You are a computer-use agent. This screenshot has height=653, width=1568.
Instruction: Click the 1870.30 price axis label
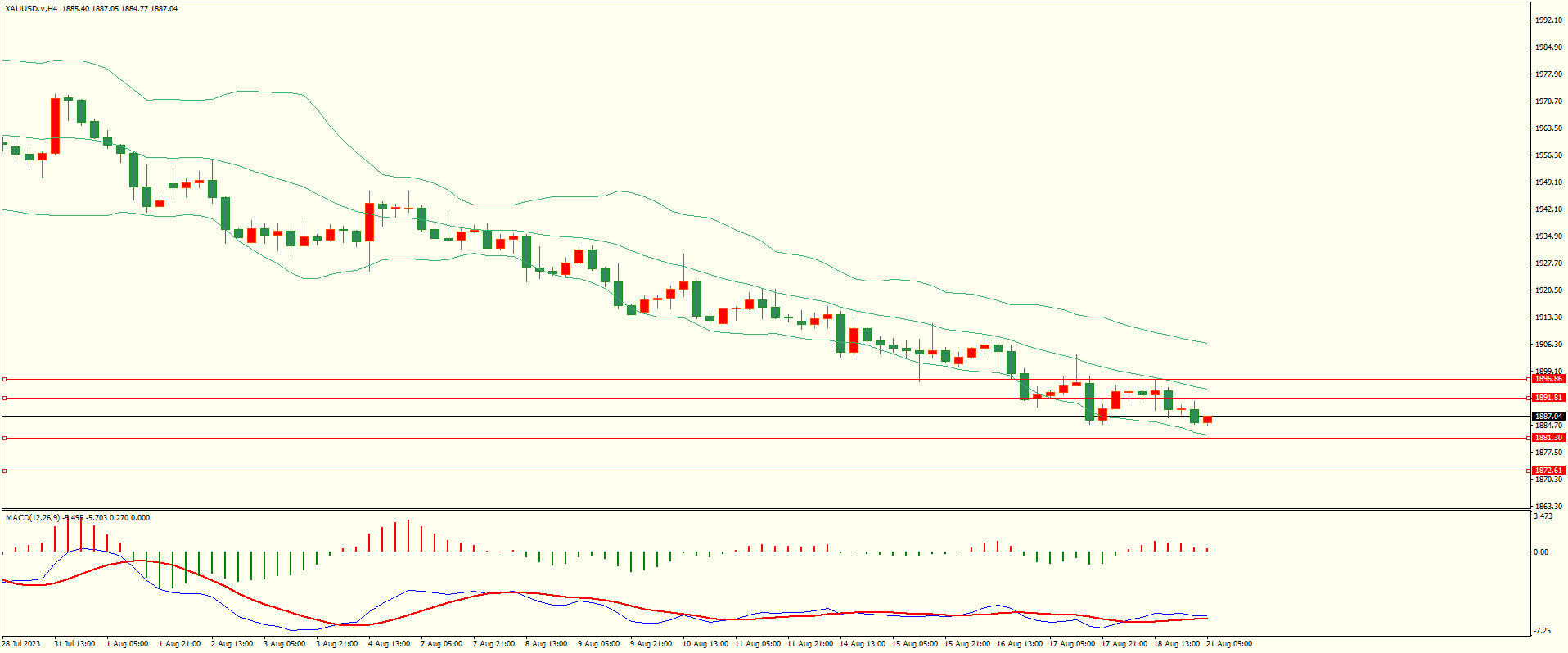coord(1548,480)
